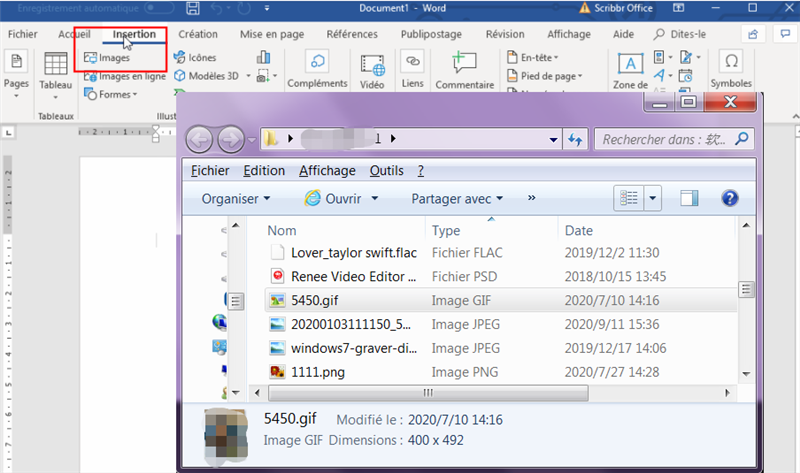Click the Tableau grid icon
Viewport: 800px width, 473px height.
point(56,64)
